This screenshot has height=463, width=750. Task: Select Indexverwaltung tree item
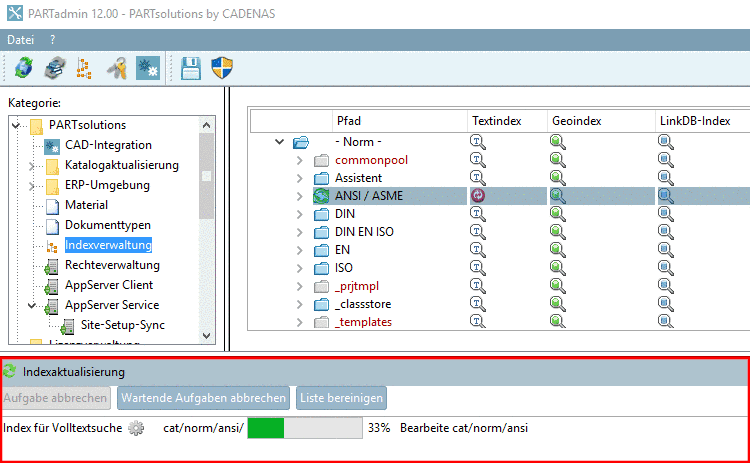click(x=108, y=245)
